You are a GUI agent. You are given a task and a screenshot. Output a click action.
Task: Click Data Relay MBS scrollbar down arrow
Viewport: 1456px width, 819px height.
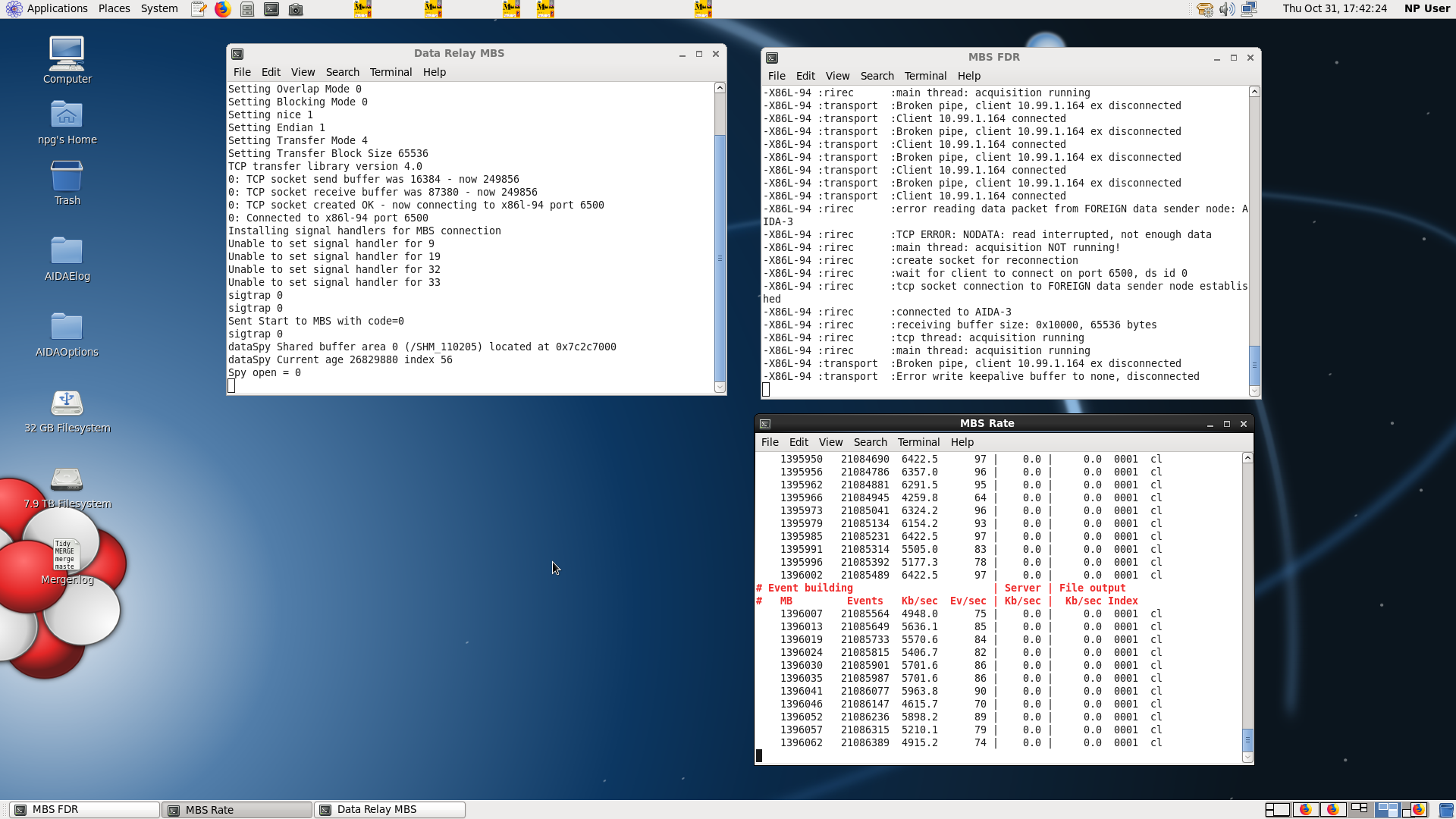(720, 387)
